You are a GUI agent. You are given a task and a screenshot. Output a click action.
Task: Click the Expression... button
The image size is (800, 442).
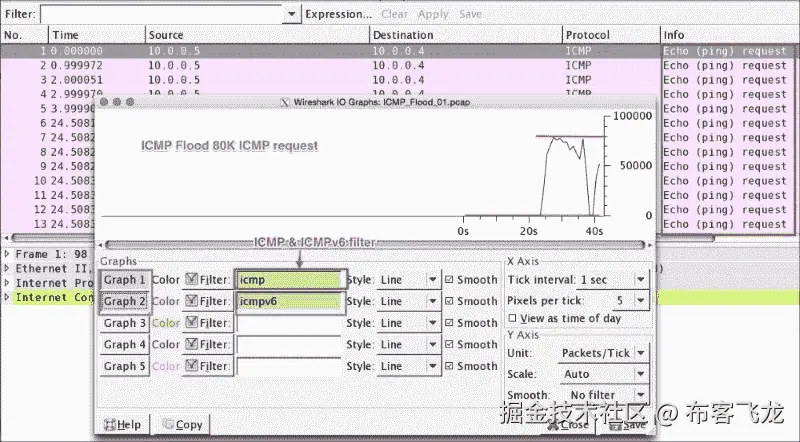point(339,14)
